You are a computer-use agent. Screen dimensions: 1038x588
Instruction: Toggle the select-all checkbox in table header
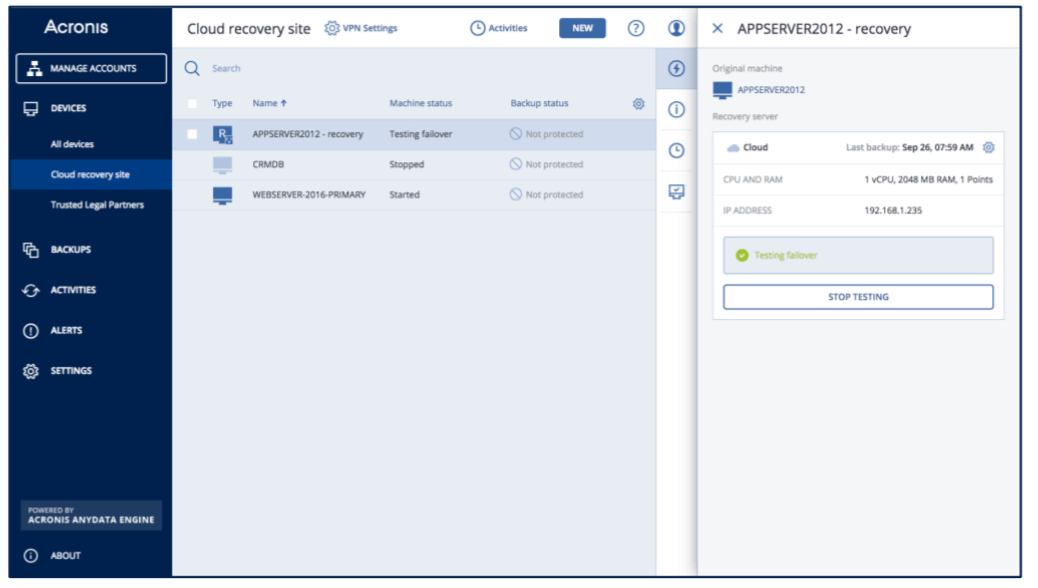coord(192,103)
